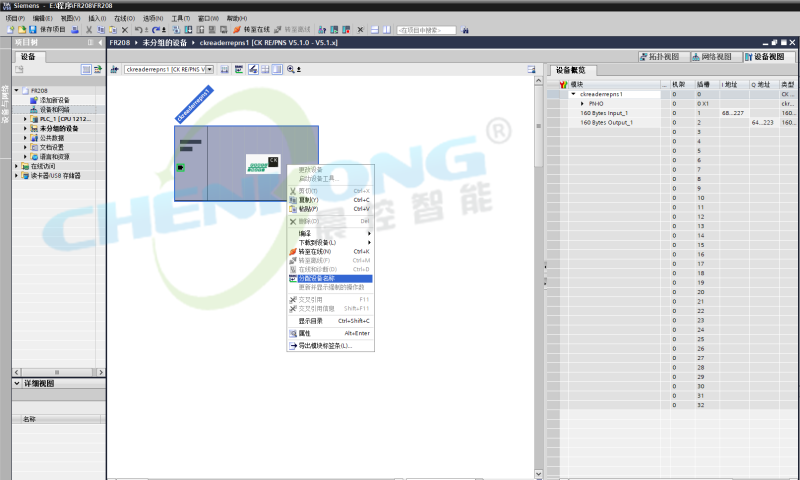Click the cut scissors icon in toolbar
Screen dimensions: 800x480
88,30
